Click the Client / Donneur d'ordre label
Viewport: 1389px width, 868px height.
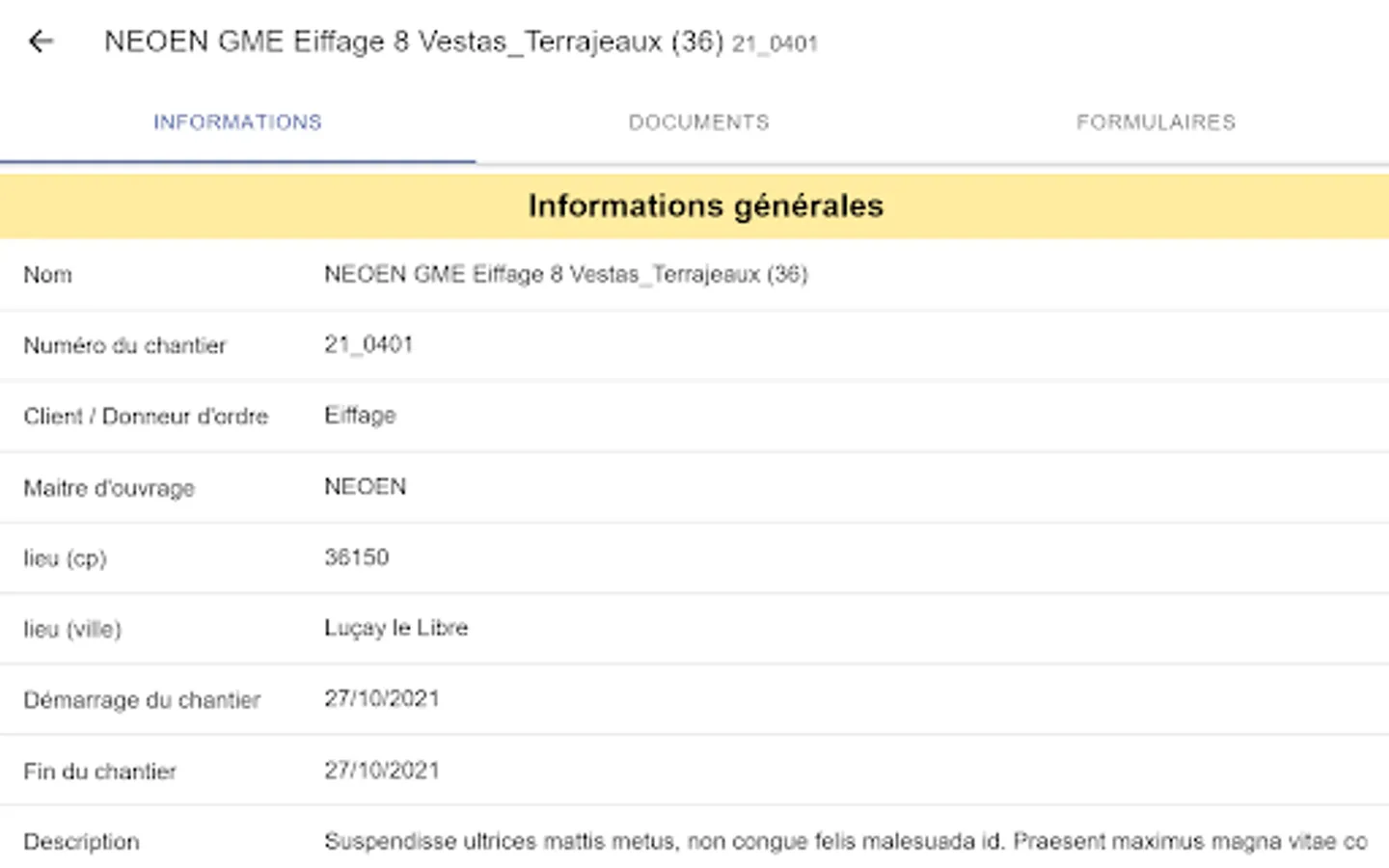146,417
